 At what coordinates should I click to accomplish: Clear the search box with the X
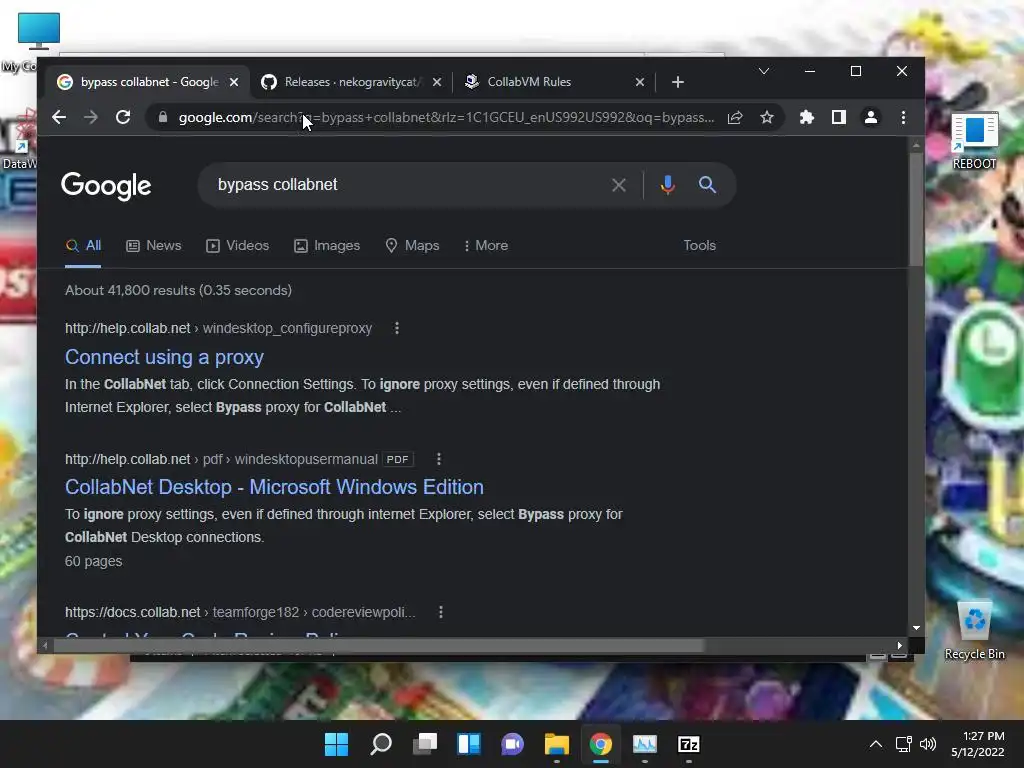[618, 185]
